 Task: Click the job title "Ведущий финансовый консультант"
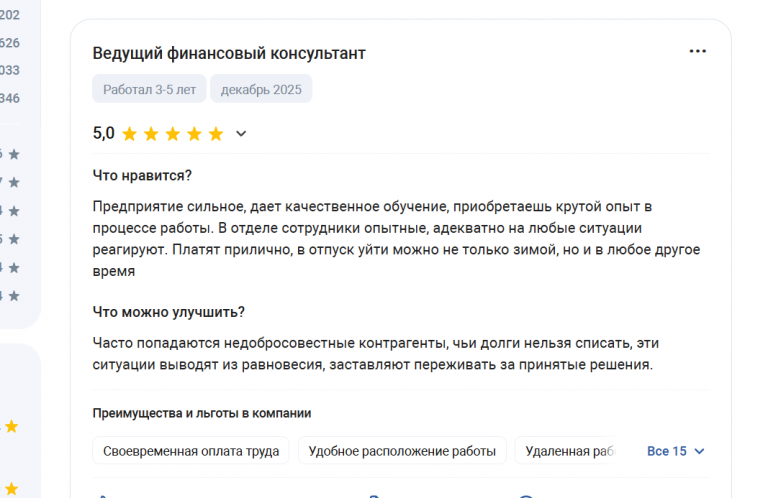(229, 53)
